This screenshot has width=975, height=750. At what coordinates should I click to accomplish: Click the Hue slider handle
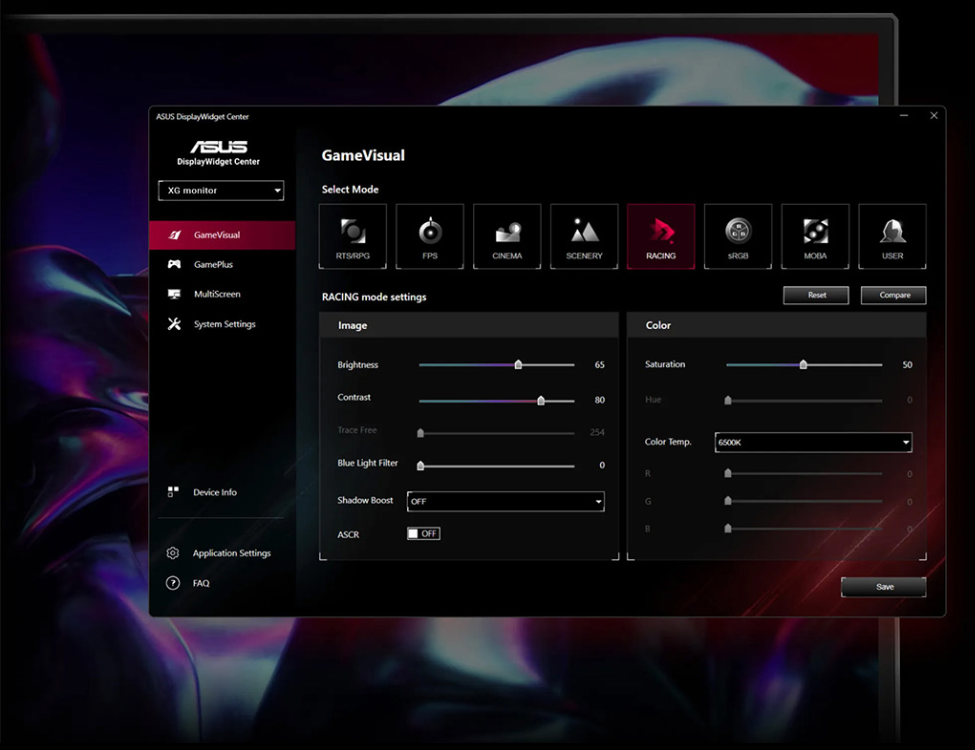point(728,400)
